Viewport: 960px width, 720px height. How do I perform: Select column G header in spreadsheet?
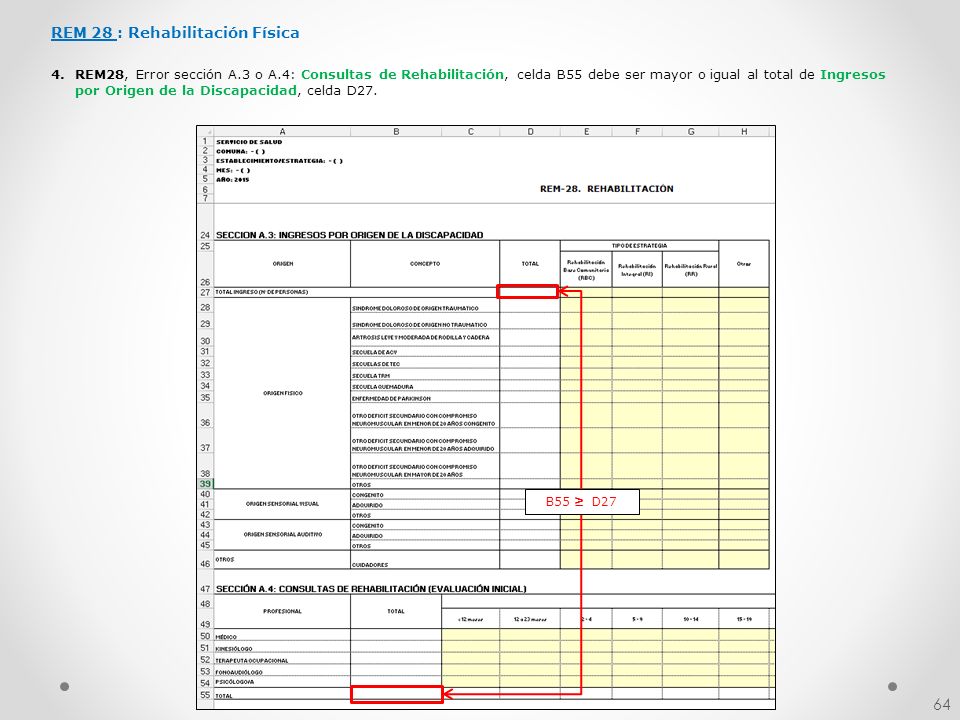pos(691,132)
